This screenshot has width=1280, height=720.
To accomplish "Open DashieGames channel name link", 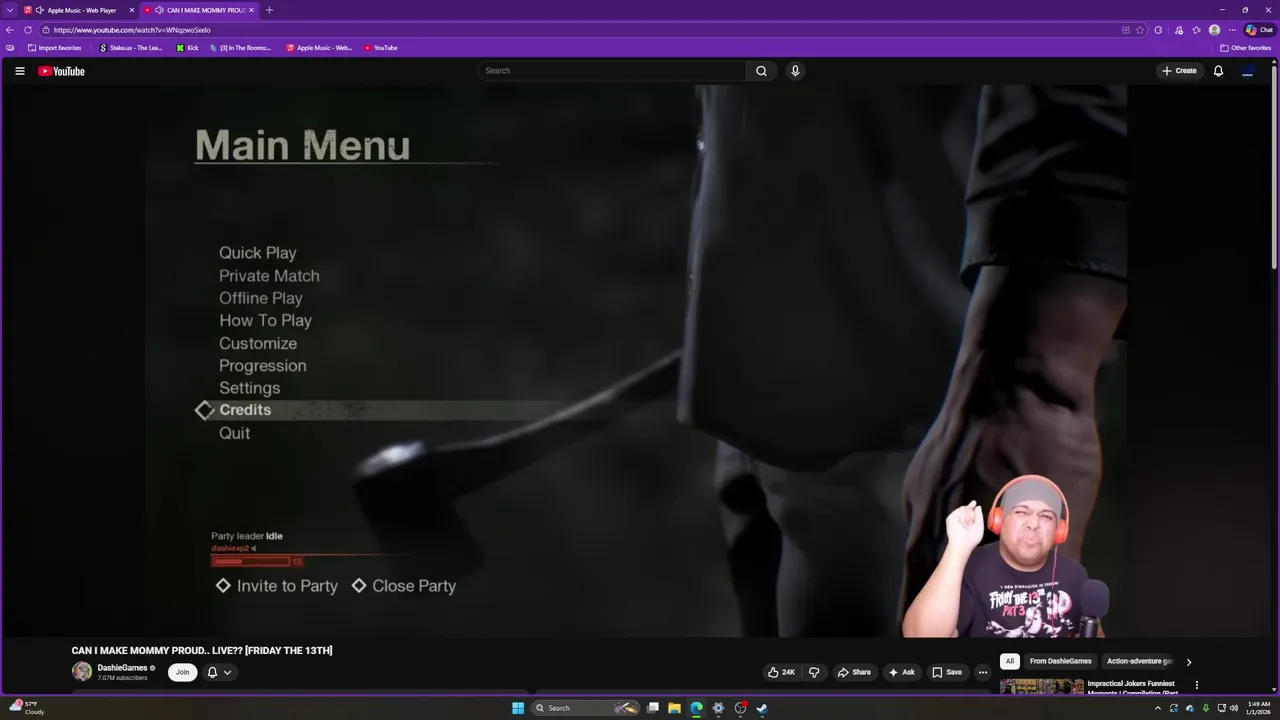I will [x=122, y=668].
